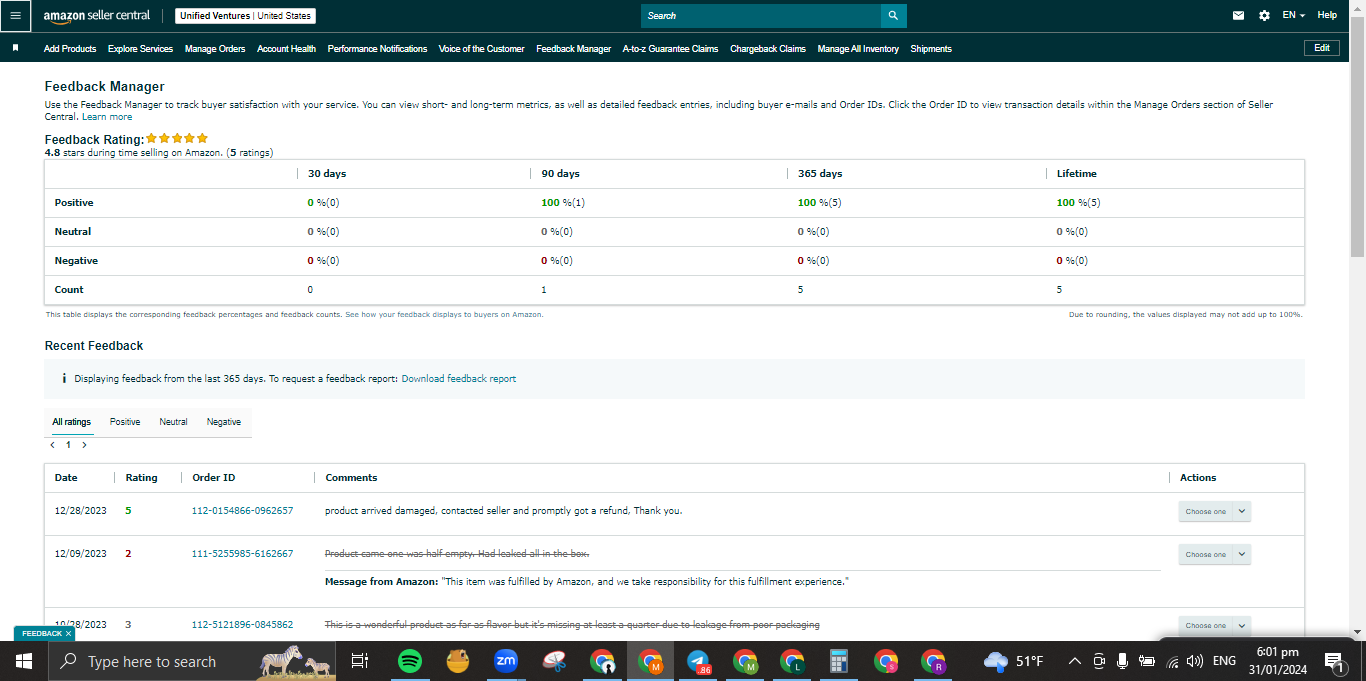This screenshot has width=1366, height=681.
Task: Open Calculator from the taskbar
Action: (839, 661)
